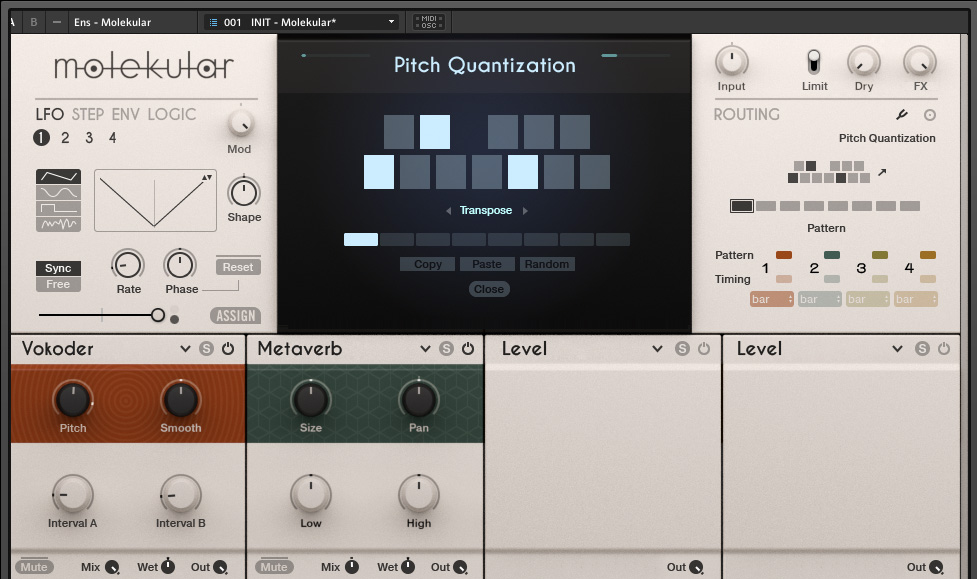Set the LFO to Free mode
This screenshot has height=579, width=977.
coord(58,285)
